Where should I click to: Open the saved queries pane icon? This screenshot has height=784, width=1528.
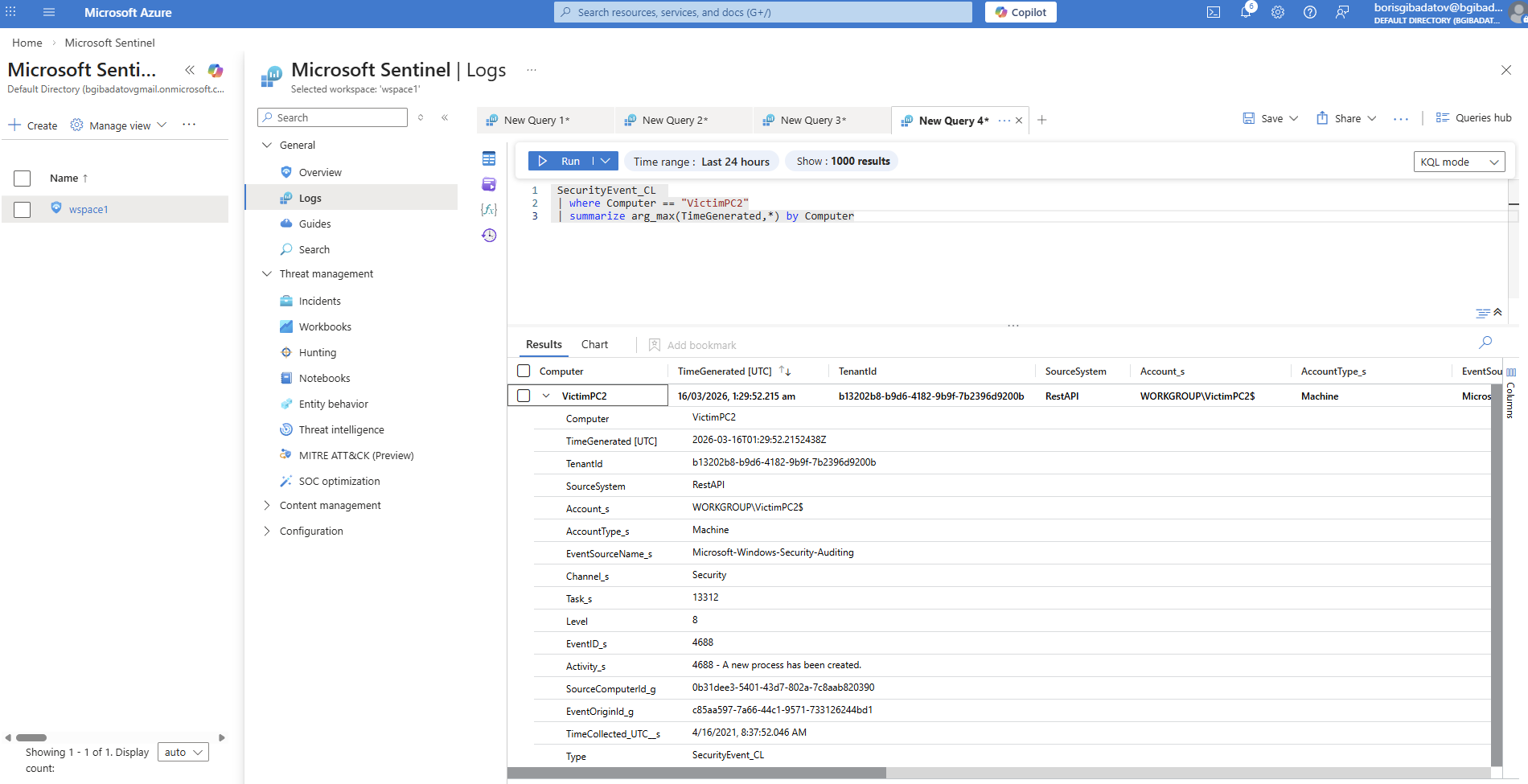(x=489, y=184)
